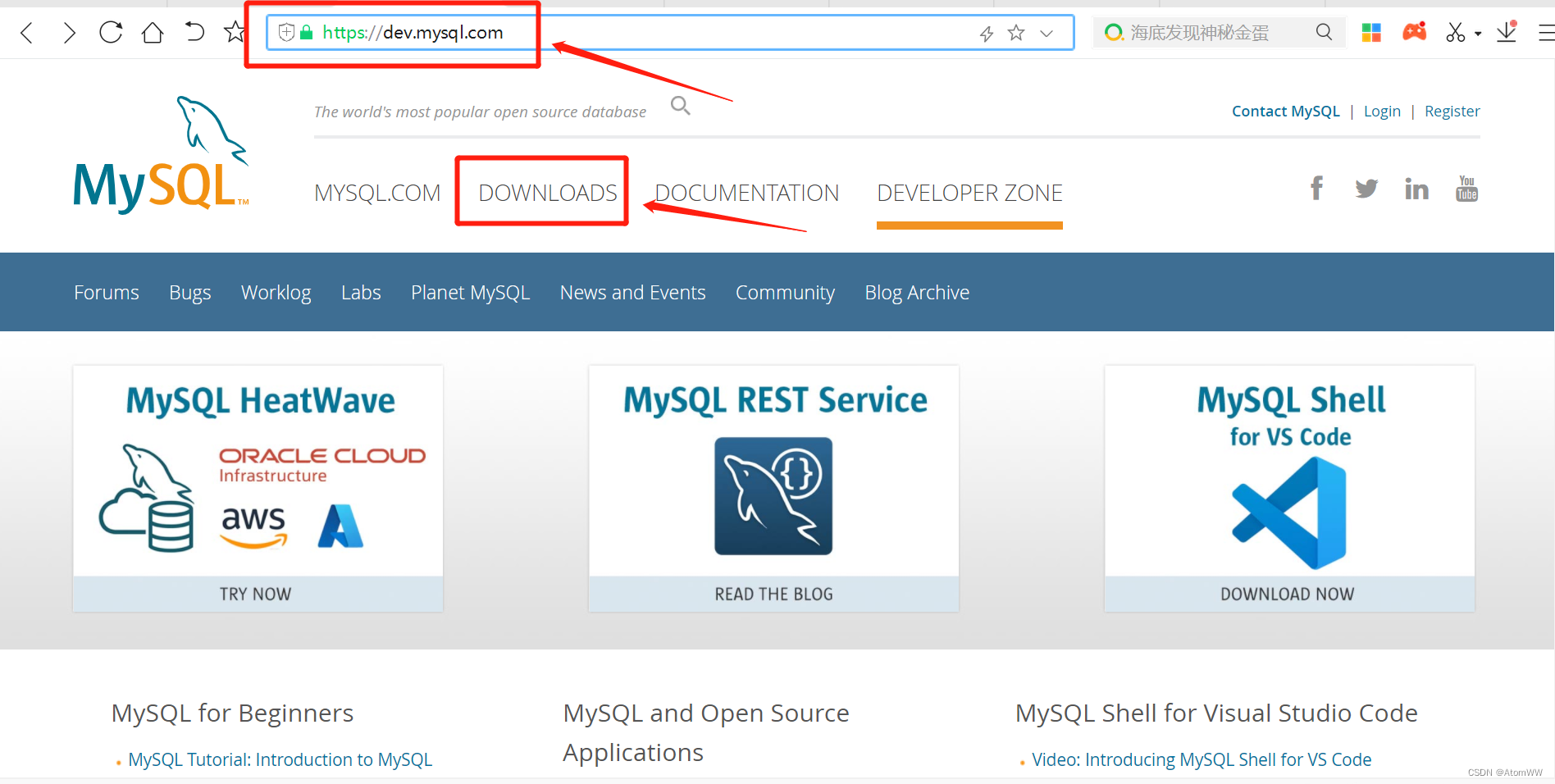The height and width of the screenshot is (784, 1555).
Task: Open MySQL LinkedIn icon
Action: point(1416,189)
